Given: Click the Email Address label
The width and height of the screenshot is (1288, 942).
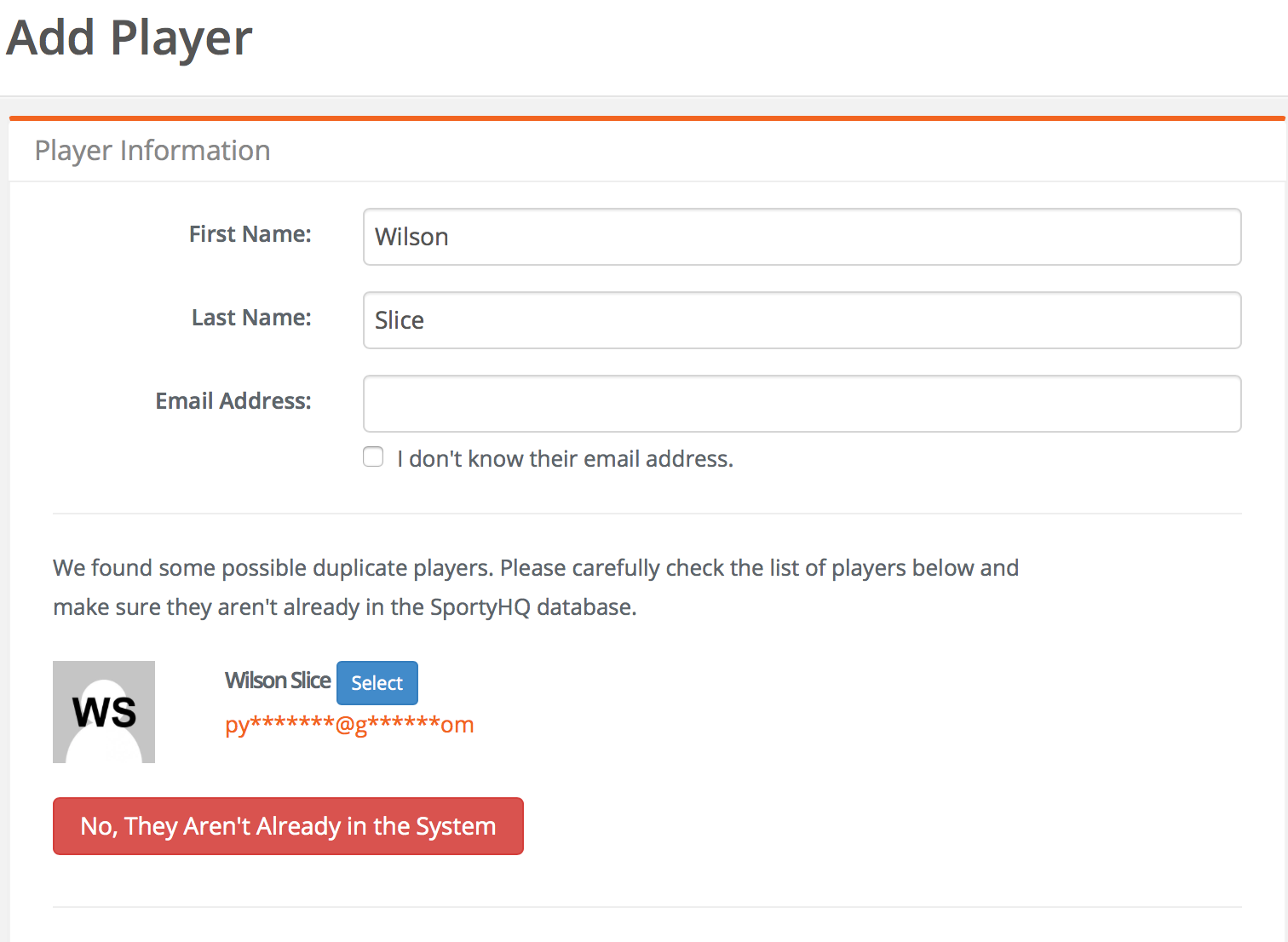Looking at the screenshot, I should pyautogui.click(x=233, y=401).
